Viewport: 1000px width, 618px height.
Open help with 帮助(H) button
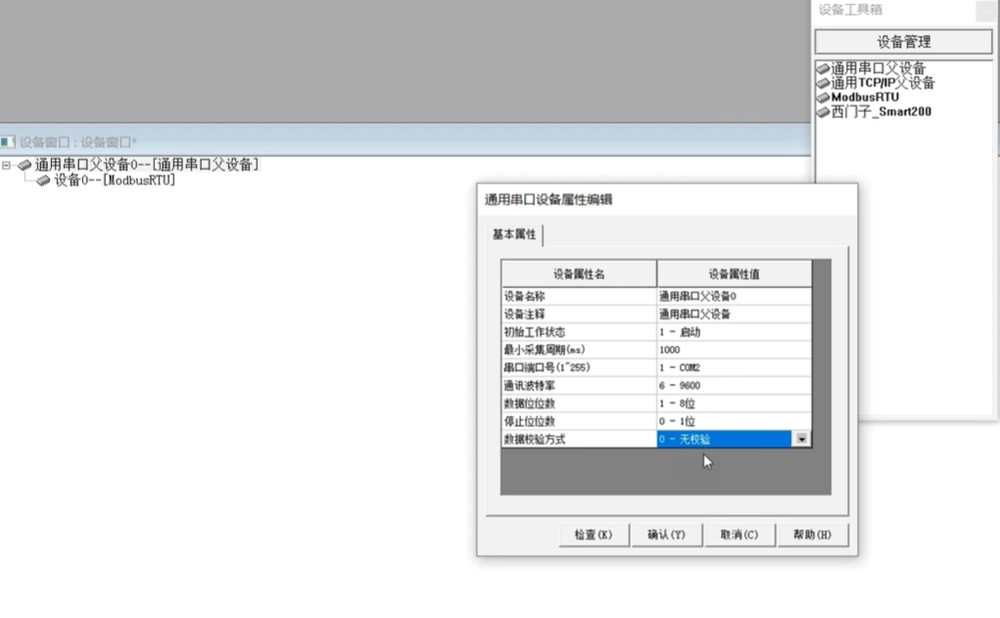(811, 535)
